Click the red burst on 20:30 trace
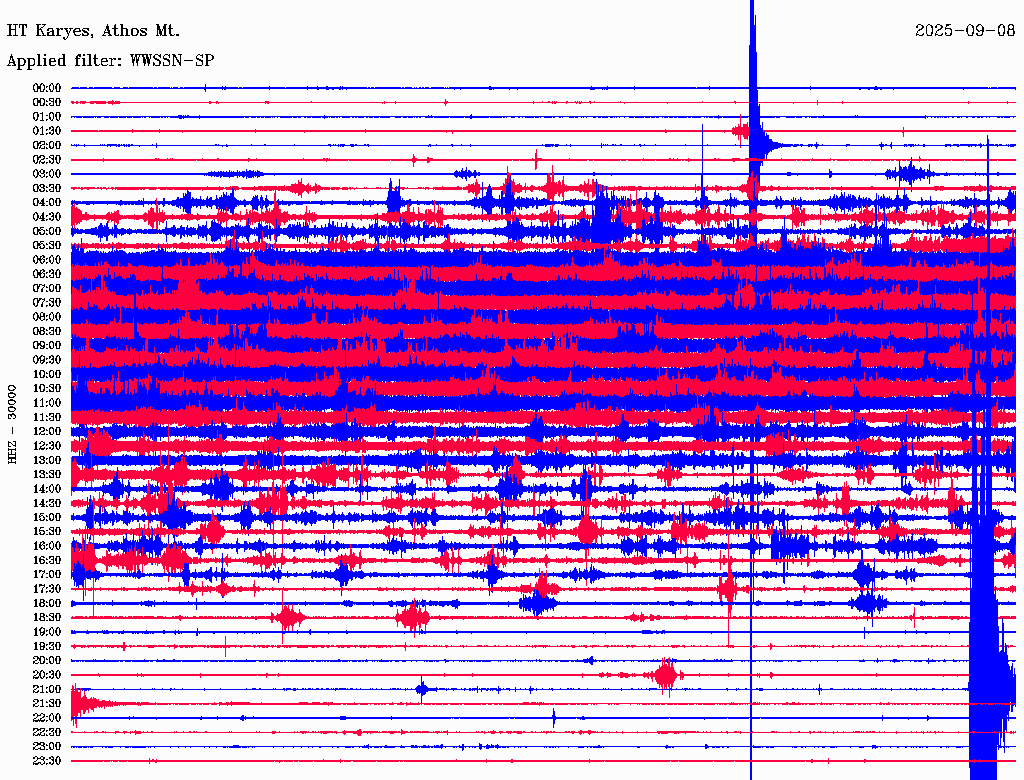Image resolution: width=1024 pixels, height=780 pixels. (665, 675)
